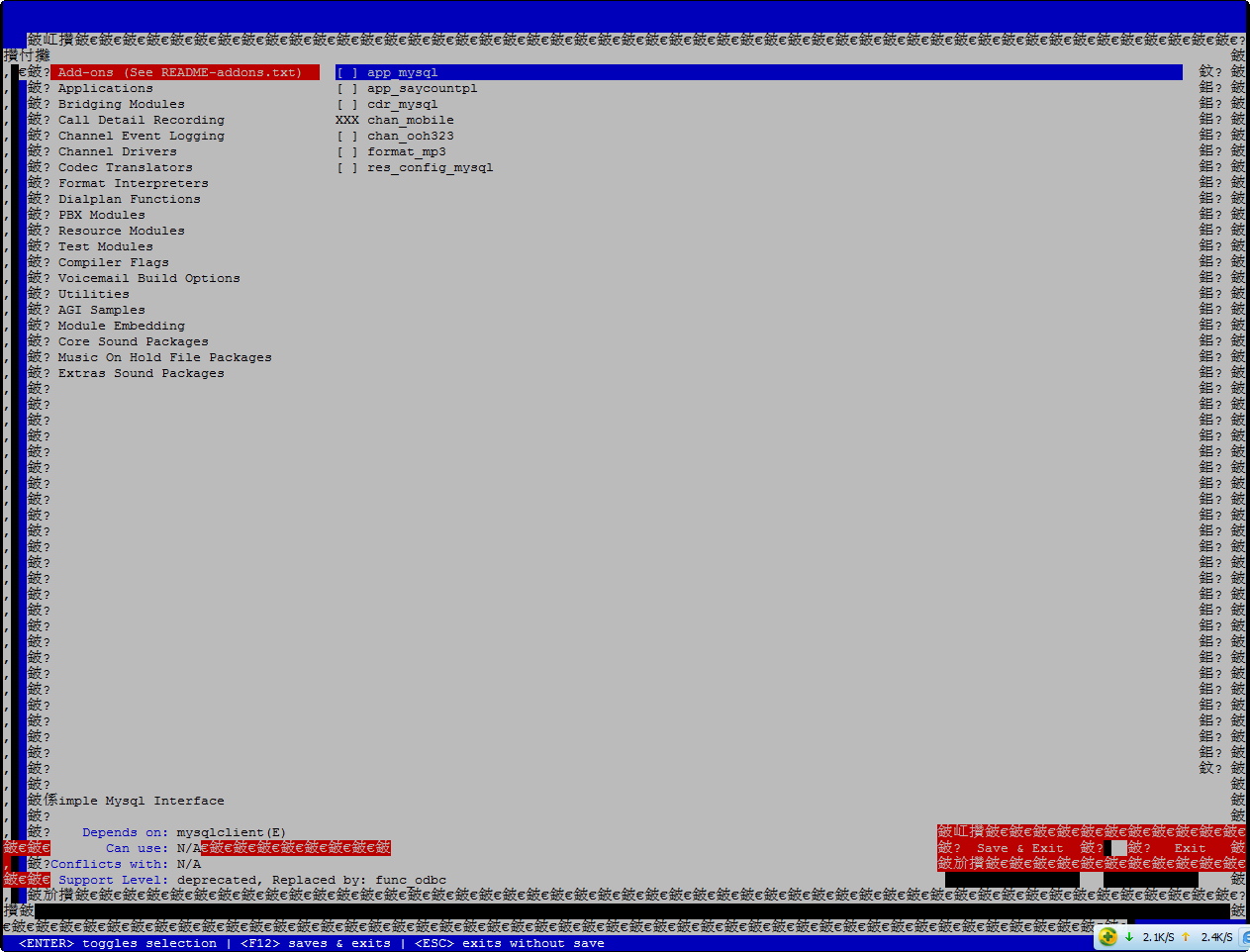Select the res_config_mysql module name
This screenshot has width=1250, height=952.
(431, 167)
